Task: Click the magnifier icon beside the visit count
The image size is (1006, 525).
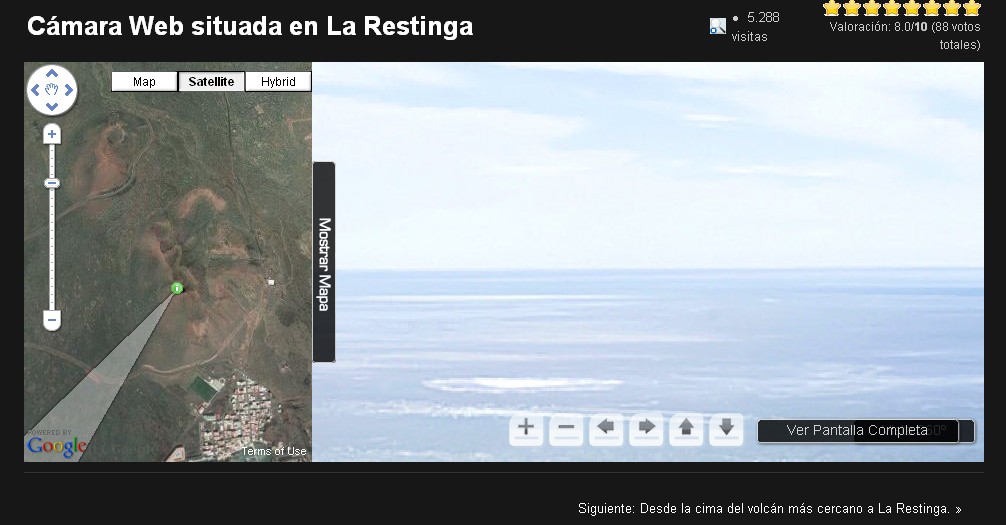Action: click(717, 27)
